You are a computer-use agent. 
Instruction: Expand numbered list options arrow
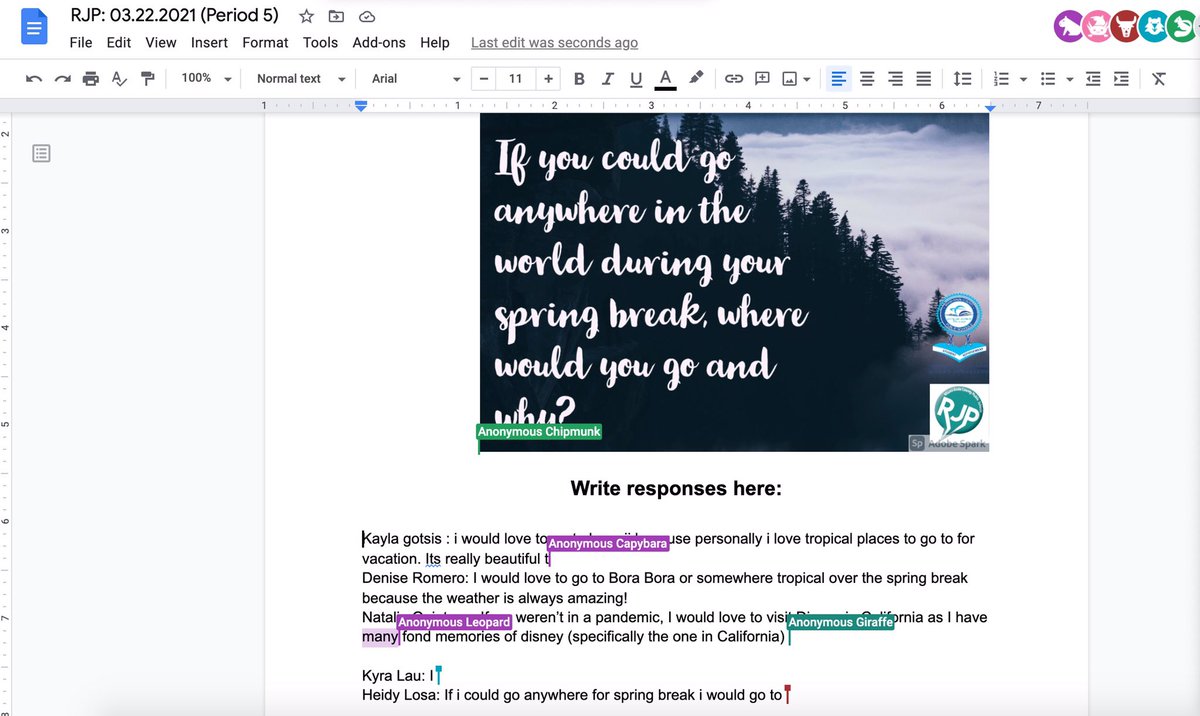[x=1023, y=79]
